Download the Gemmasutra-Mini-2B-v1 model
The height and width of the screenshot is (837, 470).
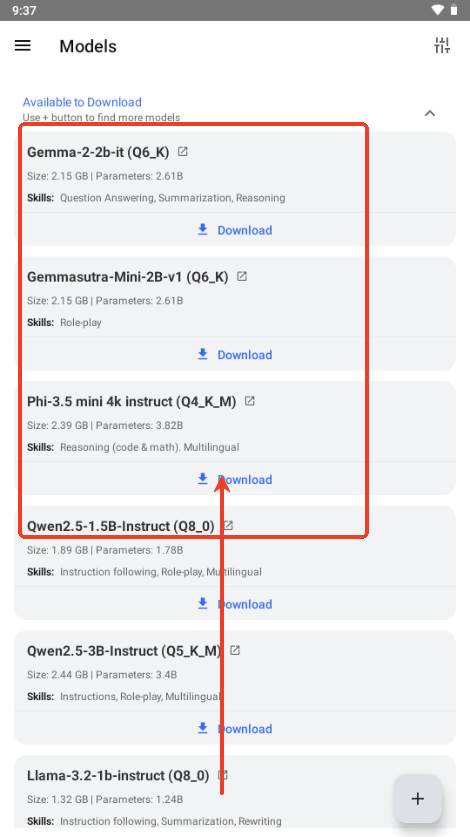click(235, 355)
